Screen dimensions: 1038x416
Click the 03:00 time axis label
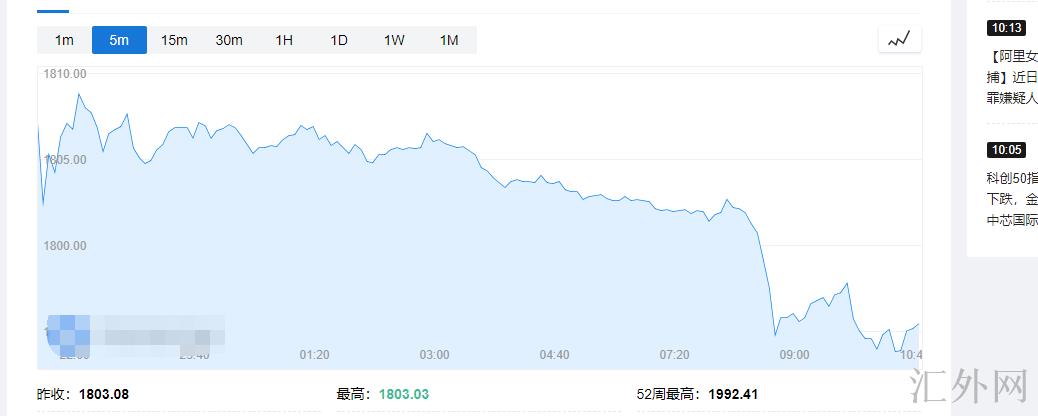pyautogui.click(x=434, y=355)
